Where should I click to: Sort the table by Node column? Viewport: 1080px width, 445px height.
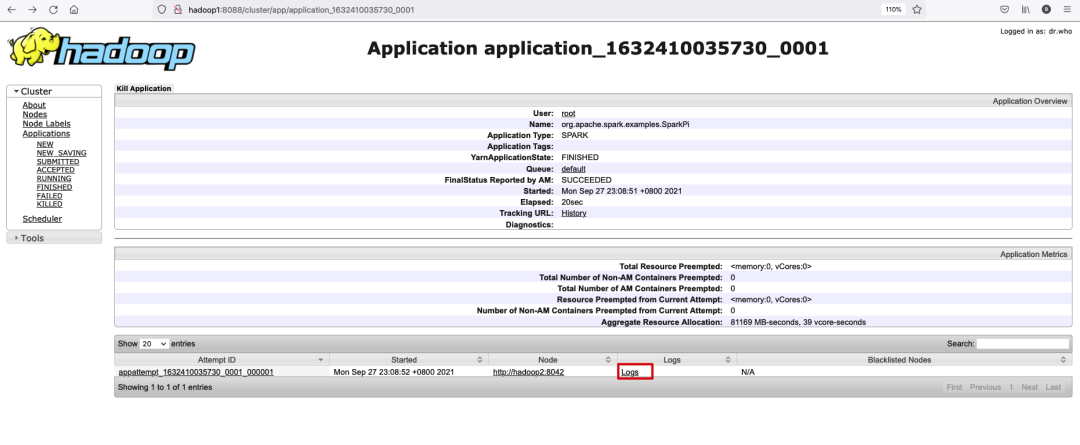point(553,360)
